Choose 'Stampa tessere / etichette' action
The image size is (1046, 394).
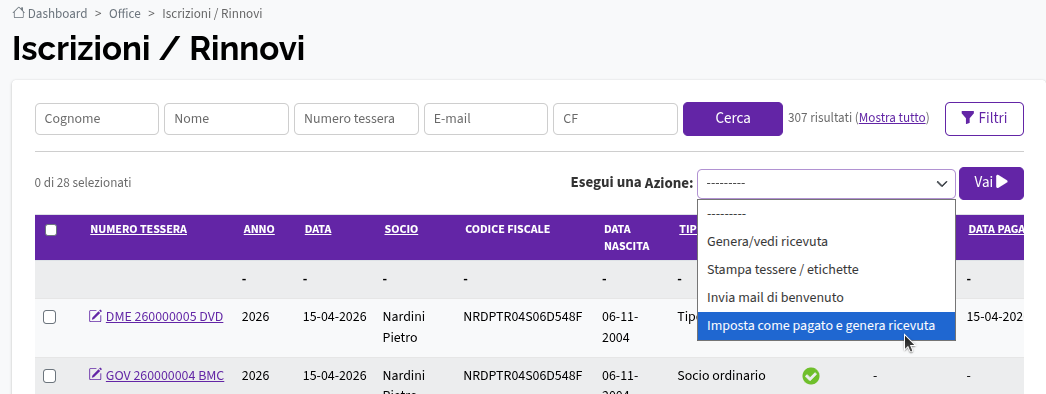coord(827,269)
